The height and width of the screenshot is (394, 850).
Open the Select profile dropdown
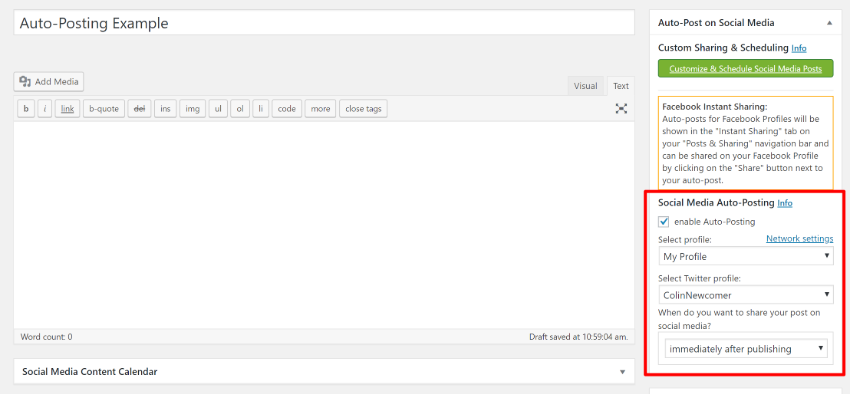745,256
